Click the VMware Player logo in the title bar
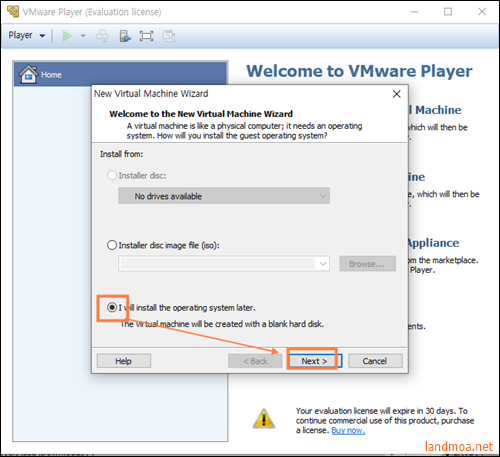The width and height of the screenshot is (500, 457). (13, 12)
